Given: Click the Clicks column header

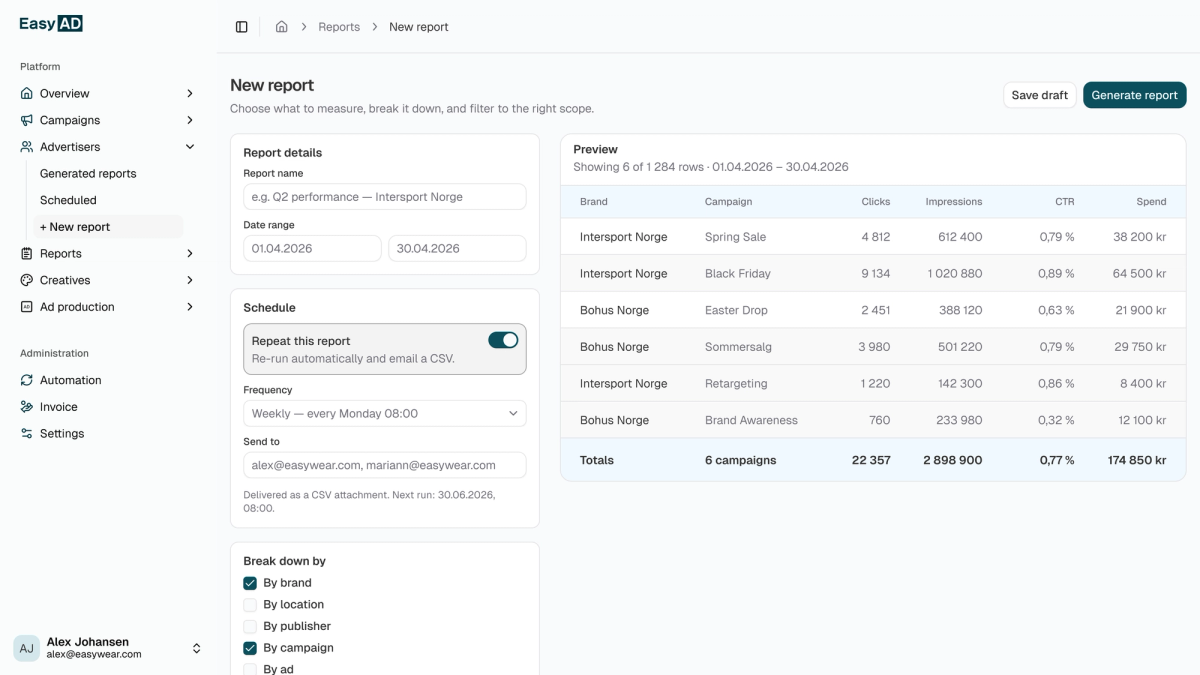Looking at the screenshot, I should coord(876,202).
